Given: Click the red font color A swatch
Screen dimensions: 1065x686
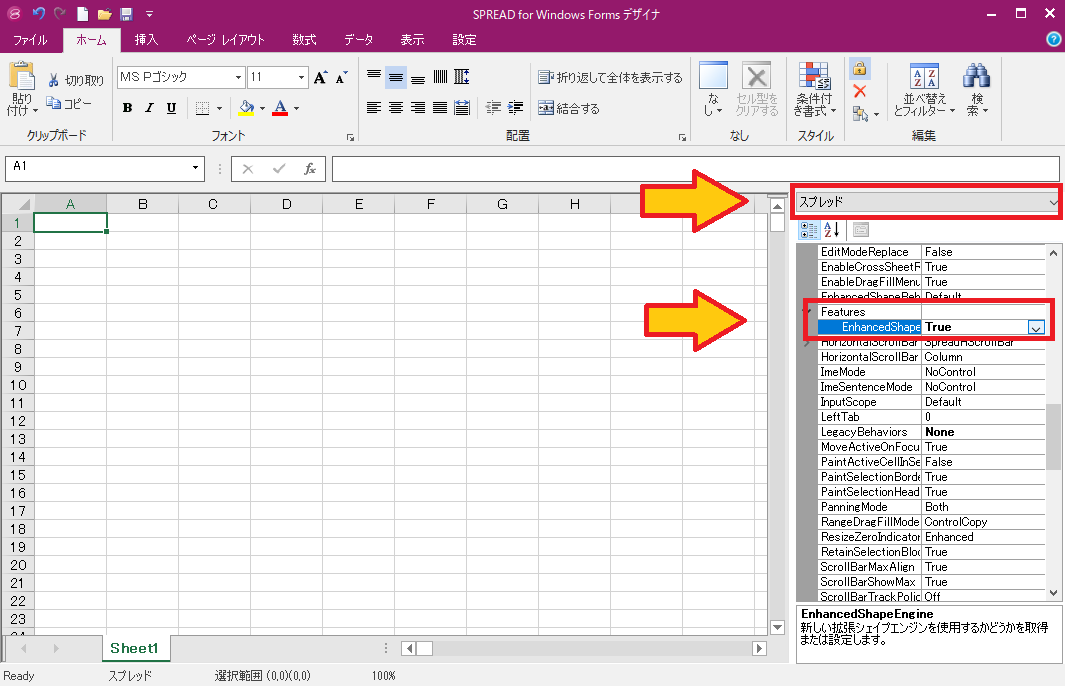Looking at the screenshot, I should [x=280, y=107].
